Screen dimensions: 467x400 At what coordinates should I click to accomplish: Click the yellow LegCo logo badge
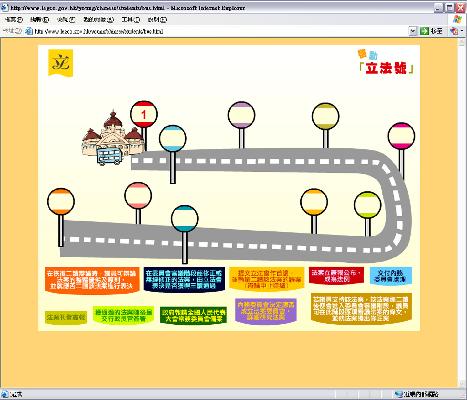pyautogui.click(x=60, y=63)
